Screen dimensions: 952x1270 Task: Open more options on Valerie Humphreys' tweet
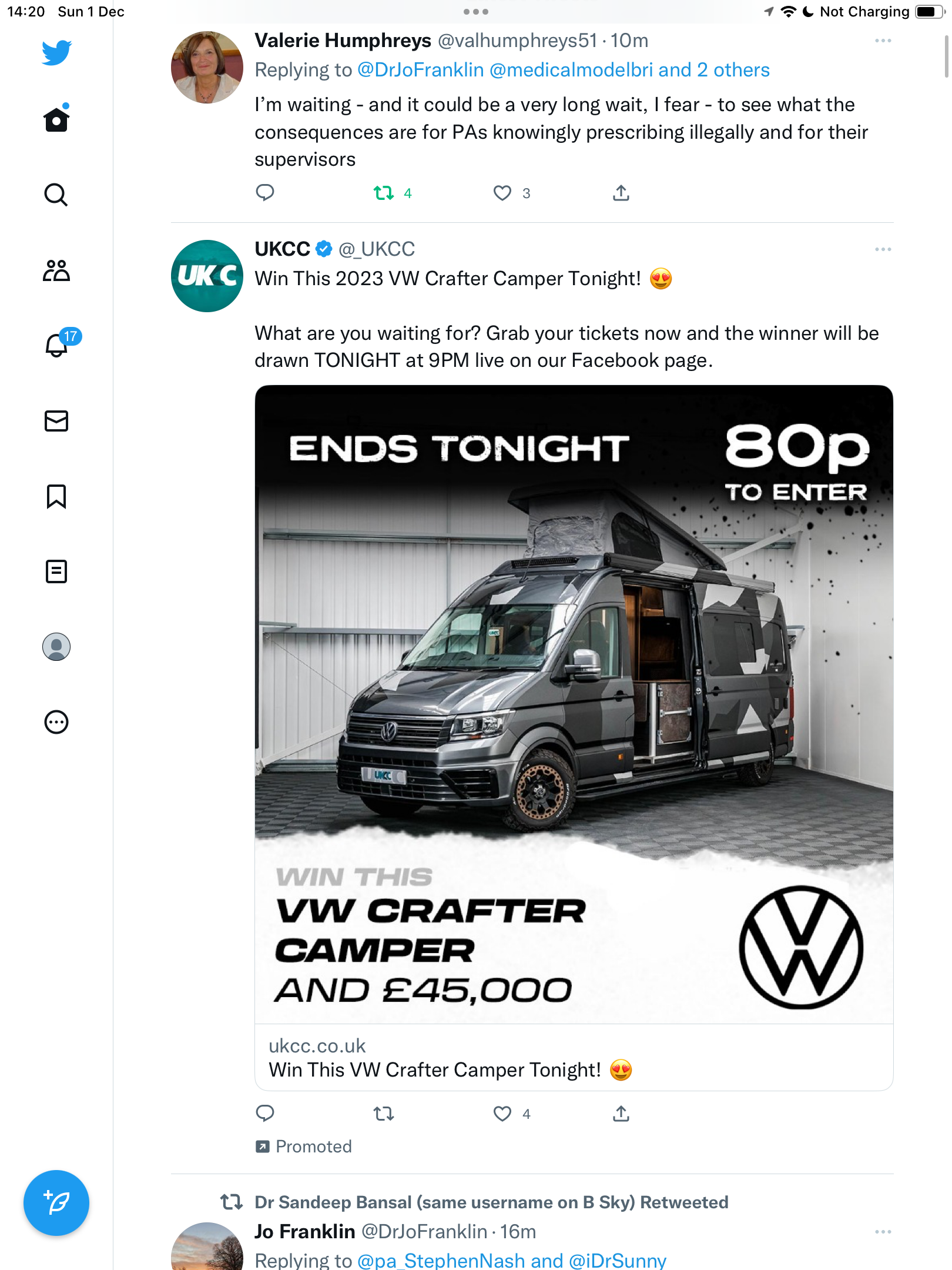point(883,41)
